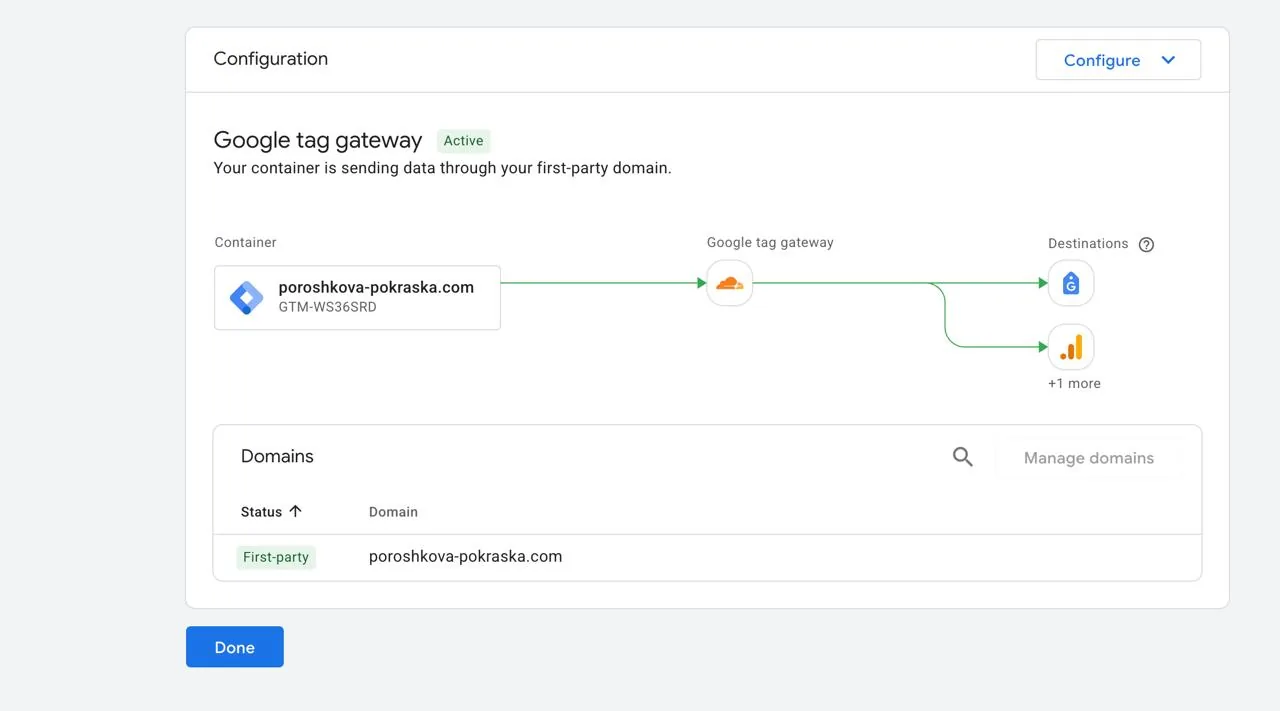This screenshot has width=1280, height=711.
Task: Click the Destinations label
Action: (x=1088, y=244)
